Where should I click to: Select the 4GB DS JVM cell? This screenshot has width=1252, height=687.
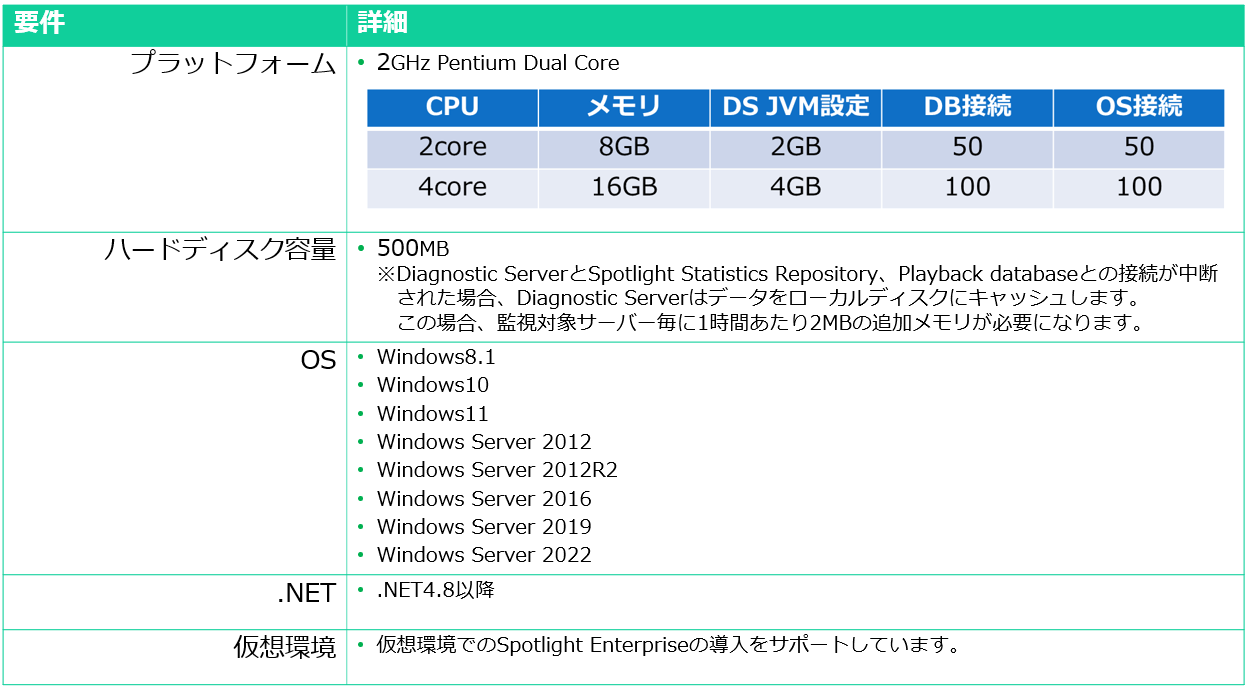(x=796, y=188)
